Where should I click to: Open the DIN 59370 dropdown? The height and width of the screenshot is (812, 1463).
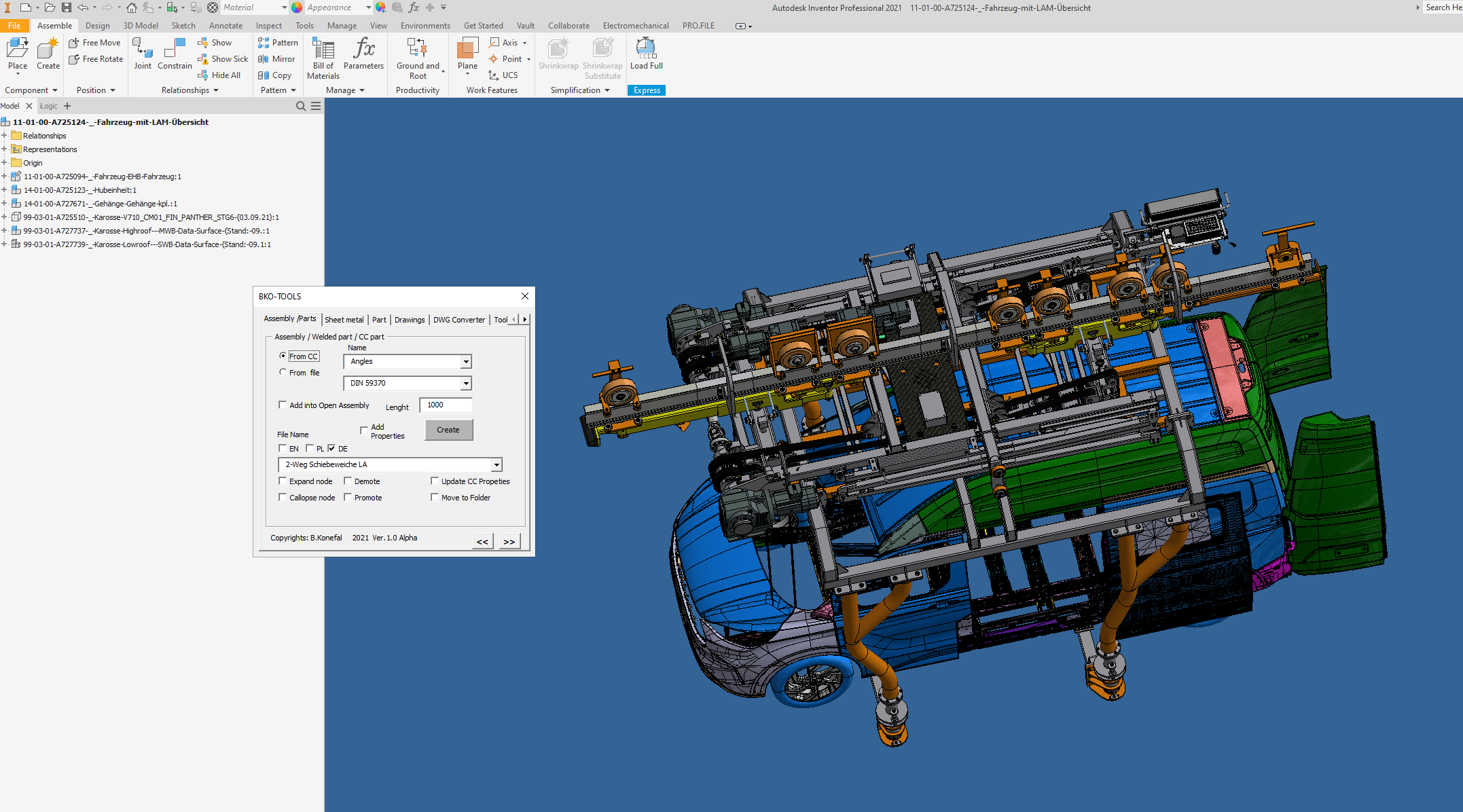(x=466, y=384)
